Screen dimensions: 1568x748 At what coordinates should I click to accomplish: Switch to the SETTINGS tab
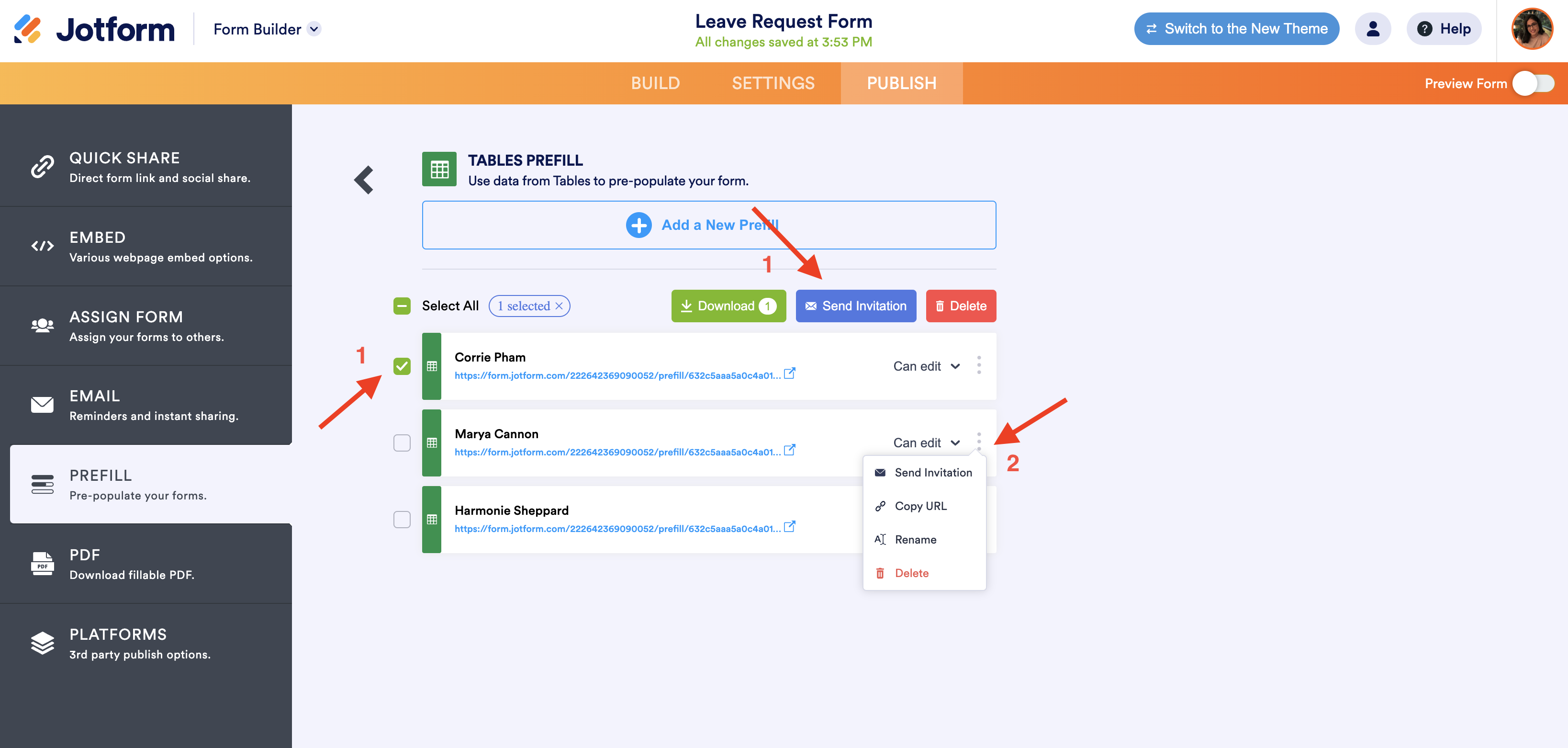(773, 83)
